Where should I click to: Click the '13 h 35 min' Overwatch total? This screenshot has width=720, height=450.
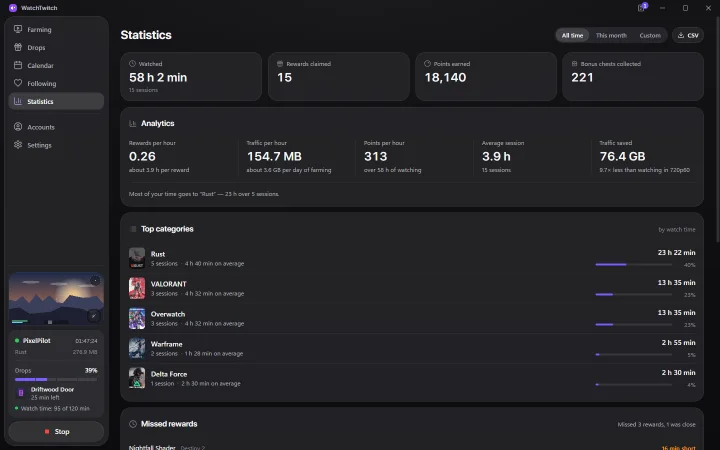[676, 313]
